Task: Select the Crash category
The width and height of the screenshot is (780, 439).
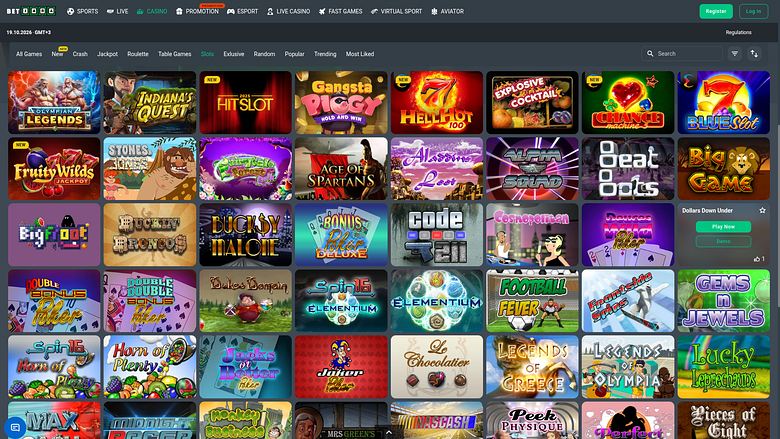Action: (80, 54)
